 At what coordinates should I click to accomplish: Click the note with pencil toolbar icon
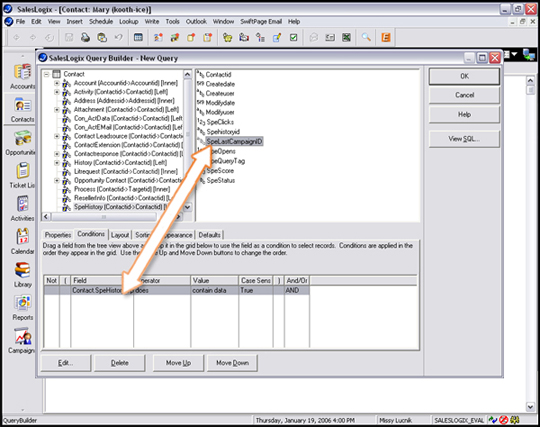click(x=277, y=37)
